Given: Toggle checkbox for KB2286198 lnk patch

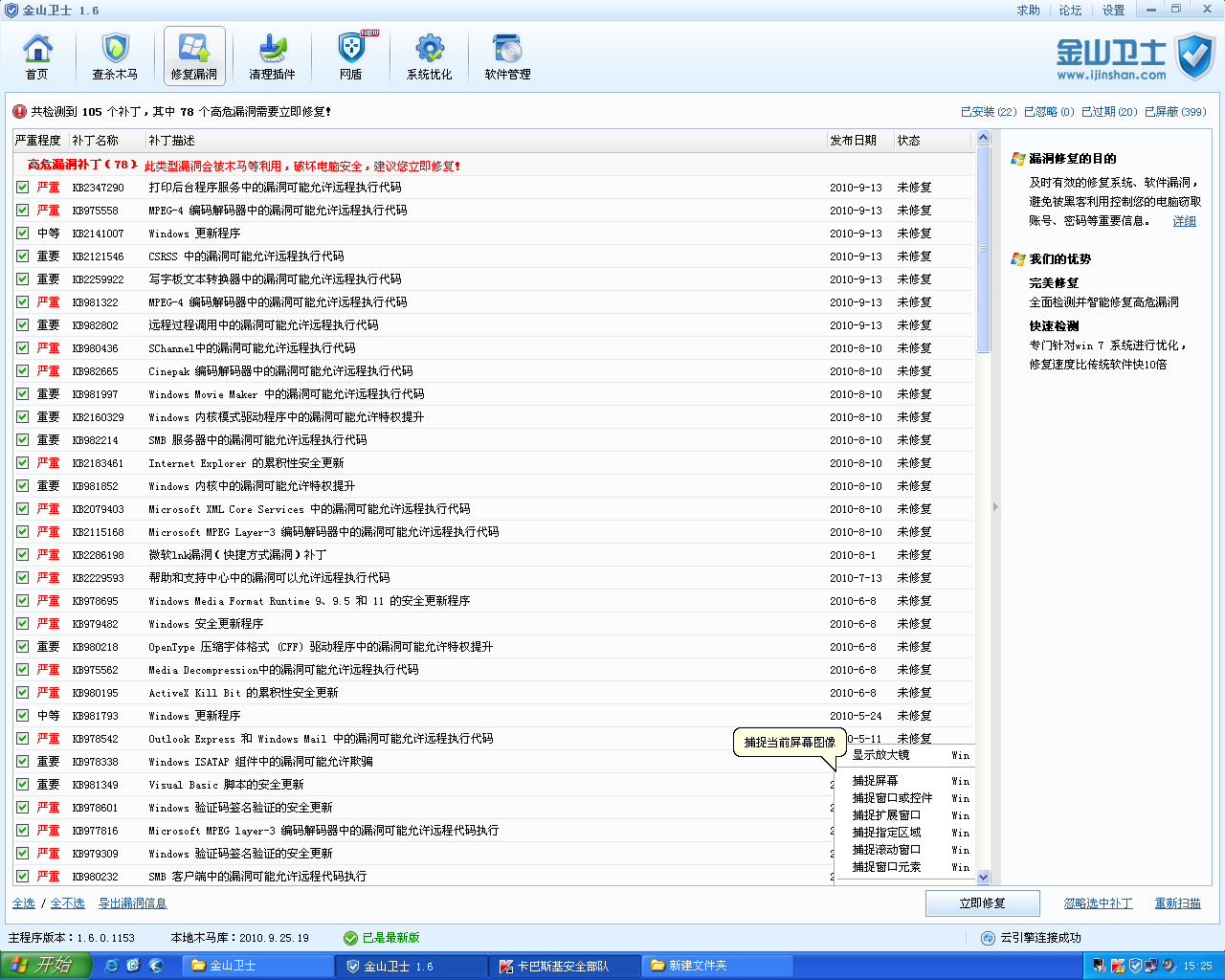Looking at the screenshot, I should pyautogui.click(x=23, y=555).
